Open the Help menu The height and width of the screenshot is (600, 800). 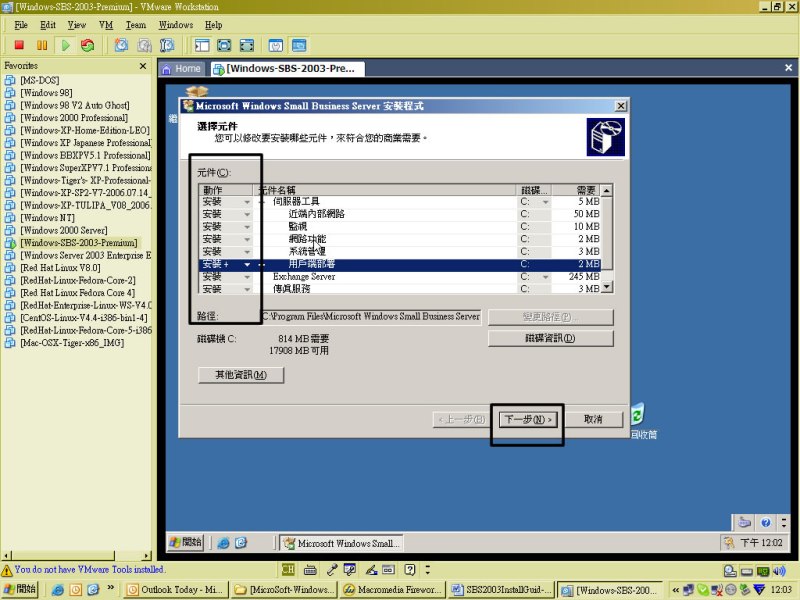pos(213,25)
